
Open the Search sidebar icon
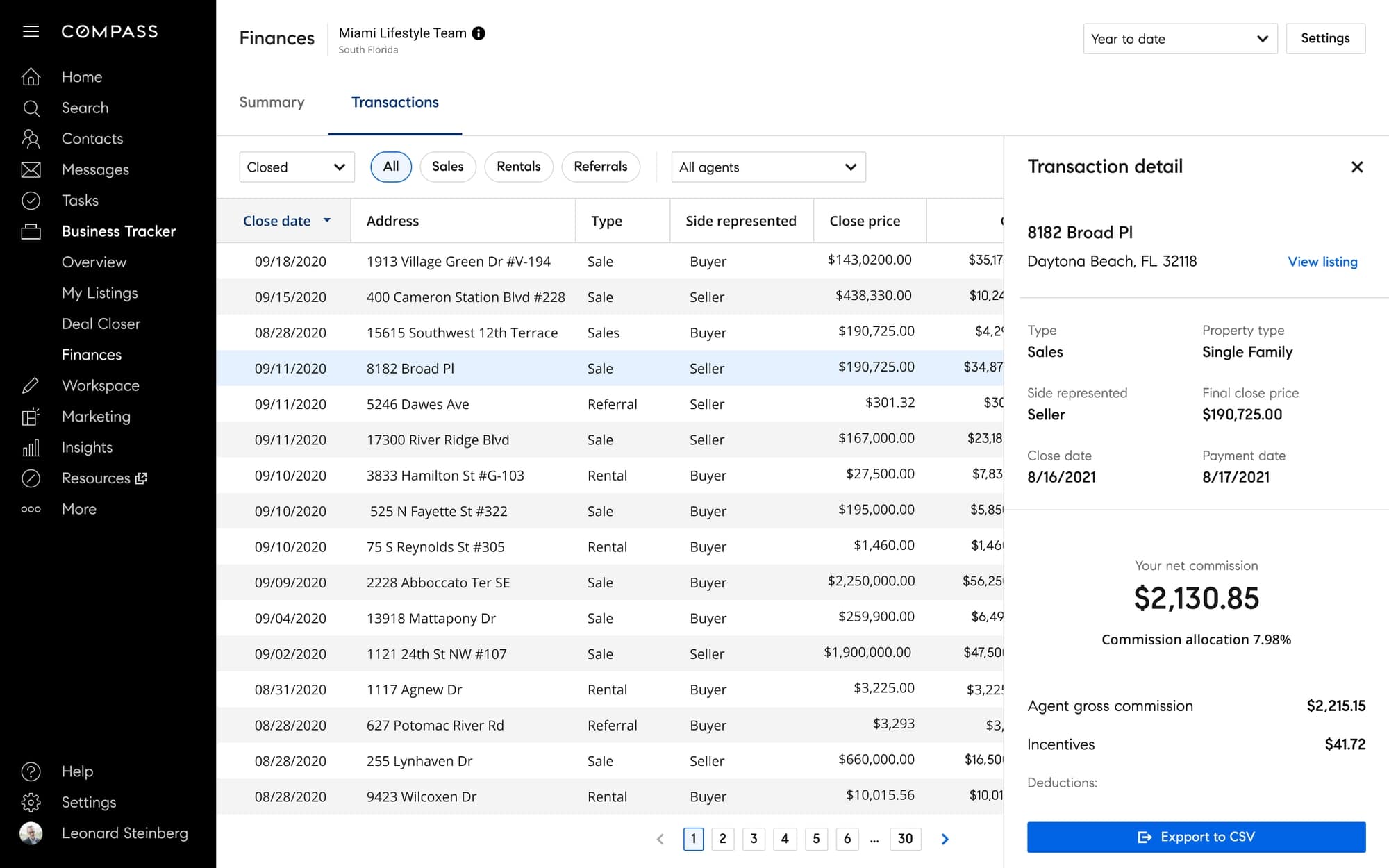(31, 108)
